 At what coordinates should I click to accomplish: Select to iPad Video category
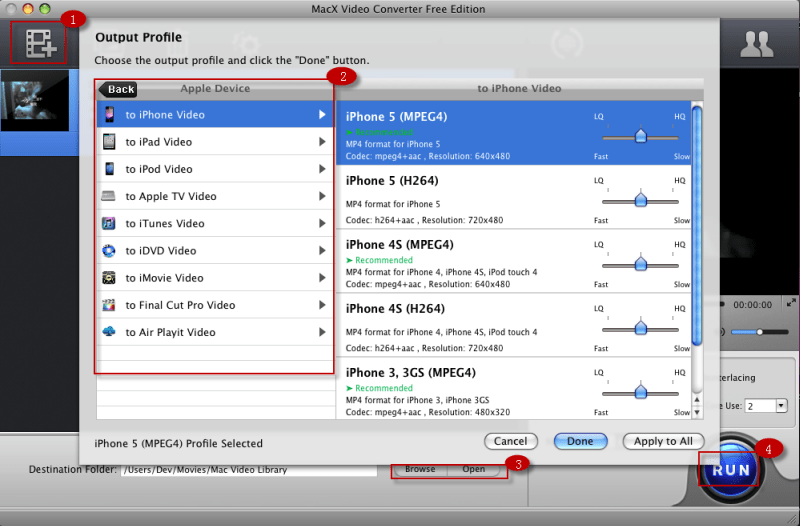tap(215, 141)
